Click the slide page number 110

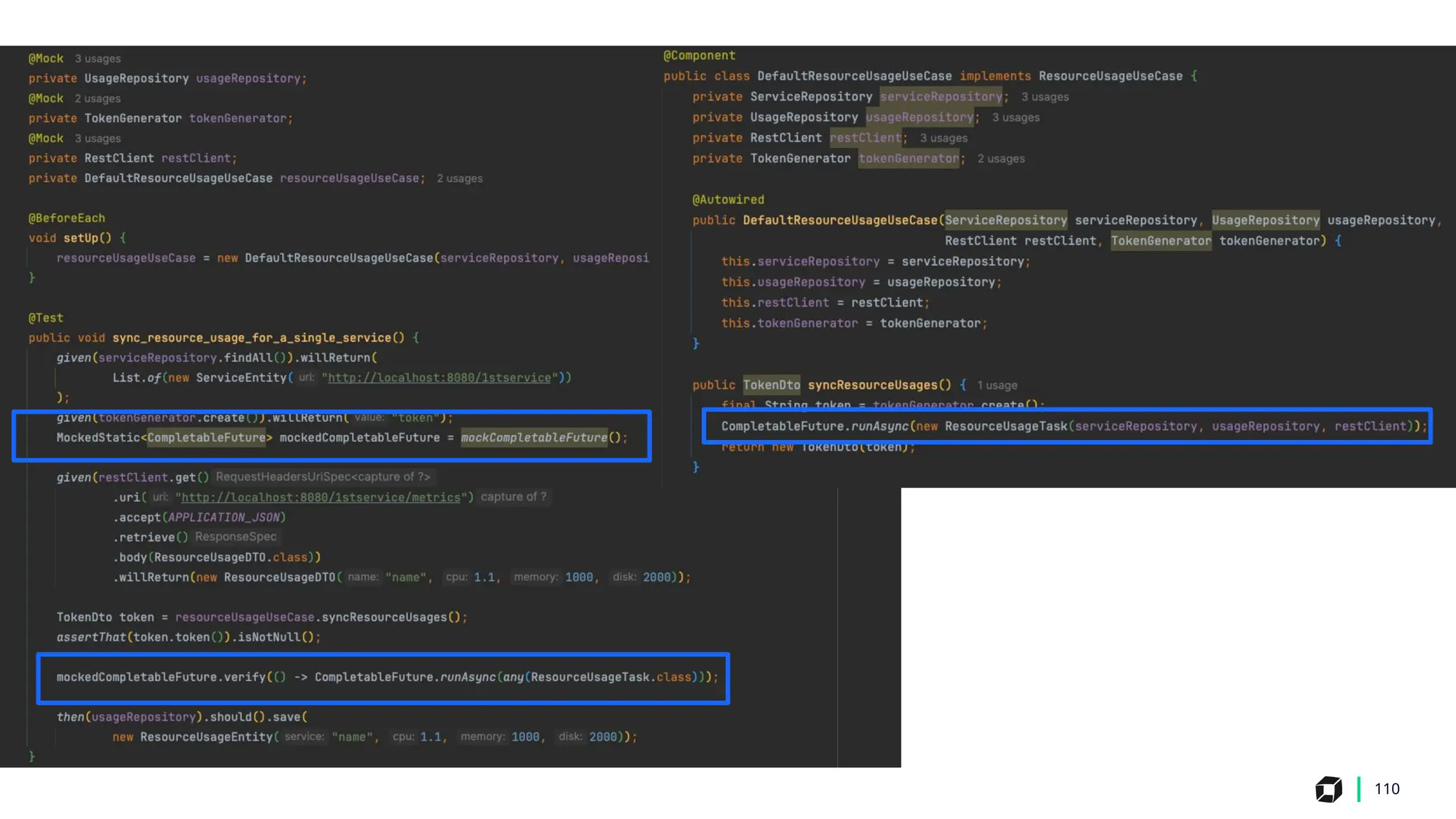point(1386,789)
